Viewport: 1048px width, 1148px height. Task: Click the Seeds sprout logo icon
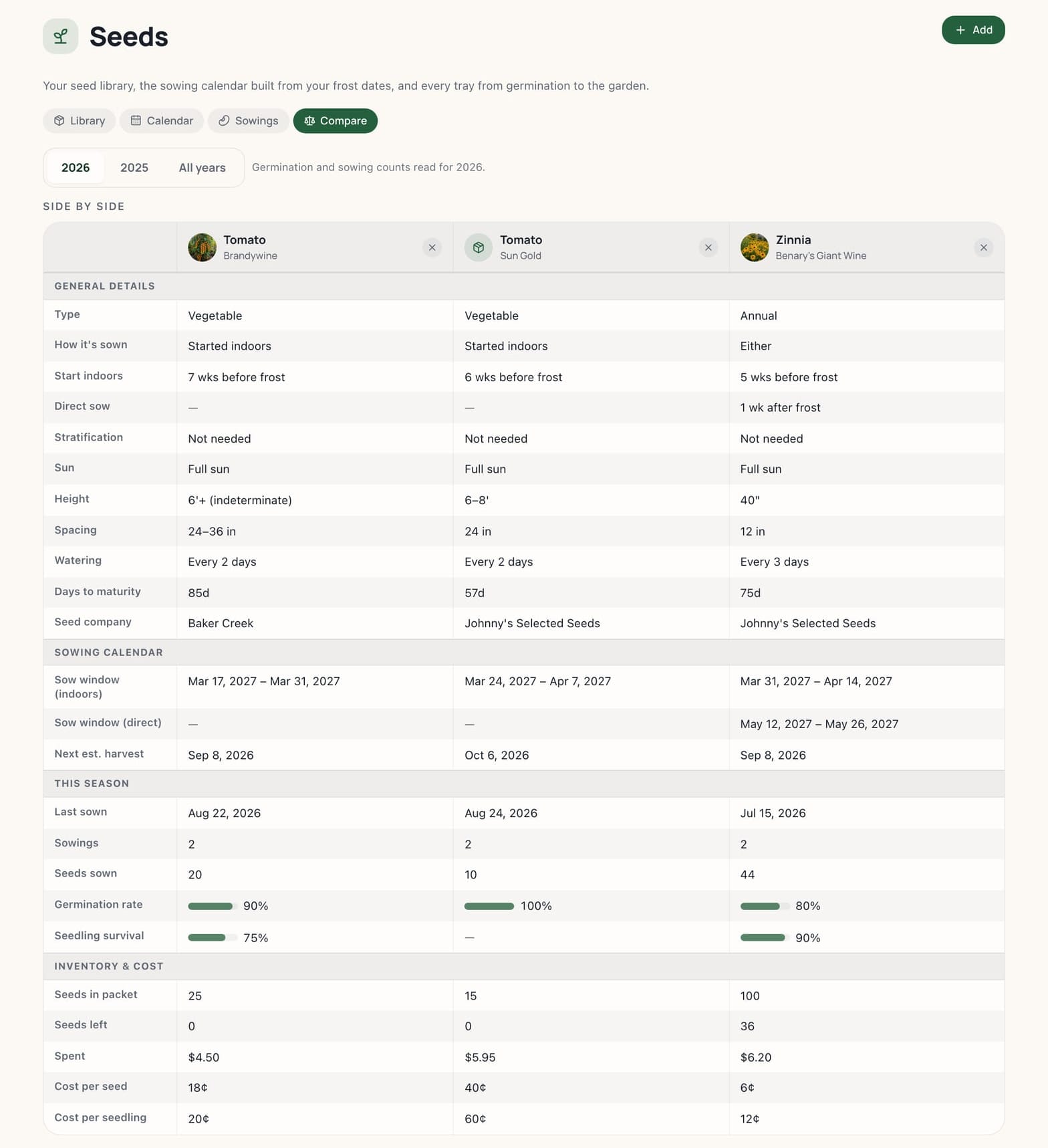point(60,36)
